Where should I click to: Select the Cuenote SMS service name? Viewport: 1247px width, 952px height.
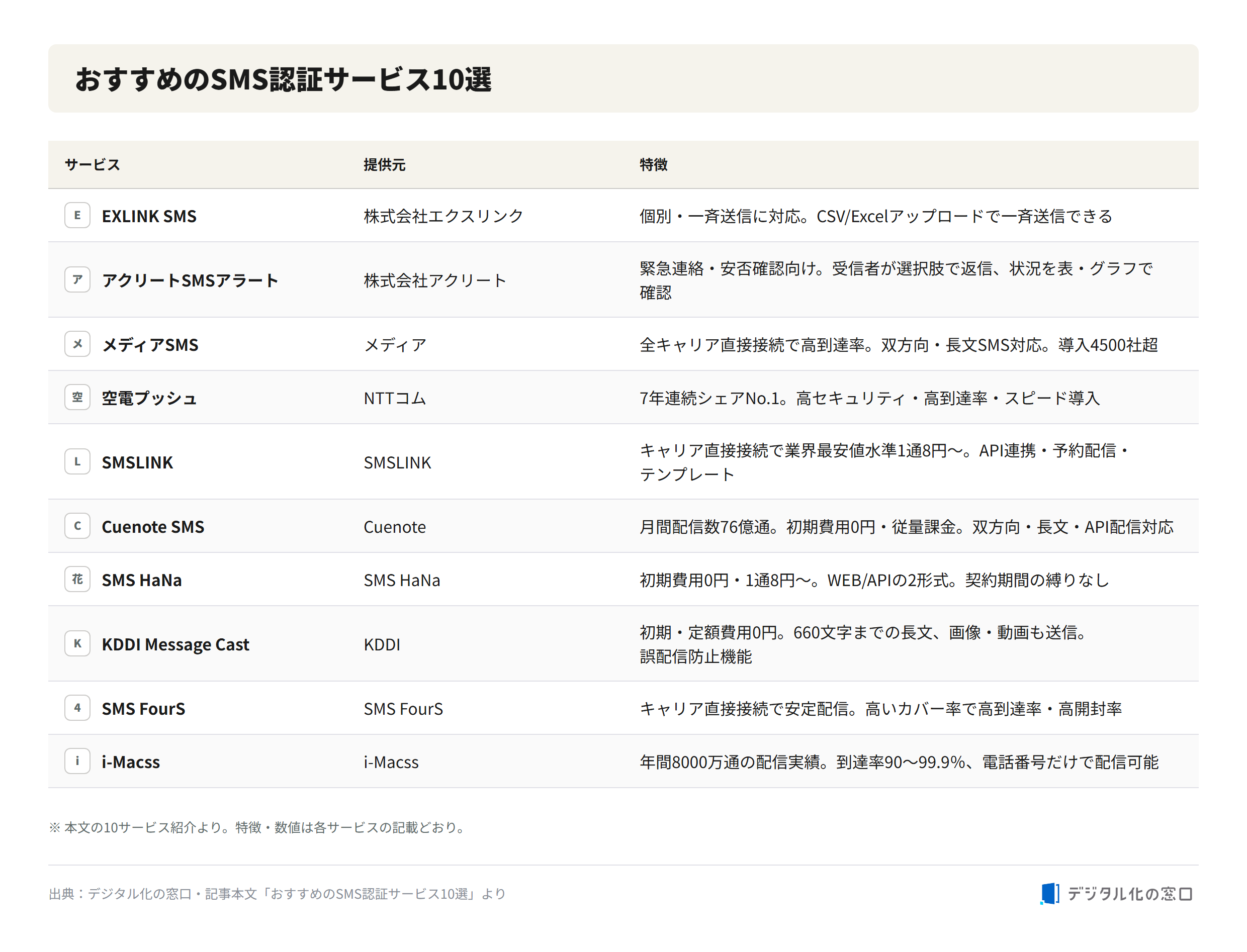153,526
